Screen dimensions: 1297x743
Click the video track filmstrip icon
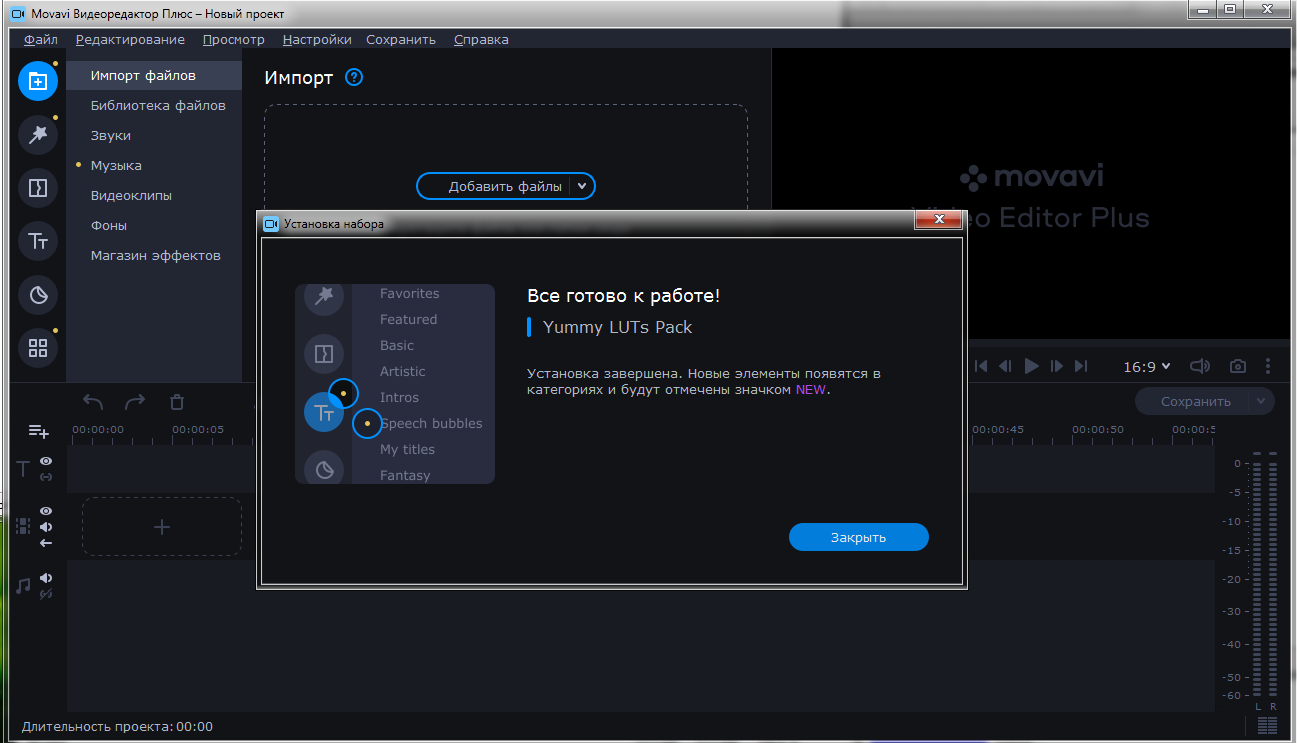24,526
